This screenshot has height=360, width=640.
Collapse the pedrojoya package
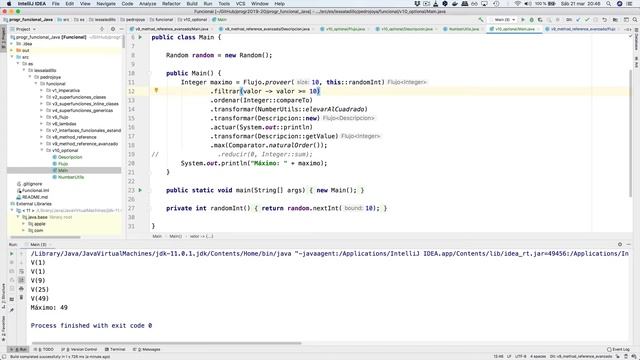pyautogui.click(x=30, y=77)
